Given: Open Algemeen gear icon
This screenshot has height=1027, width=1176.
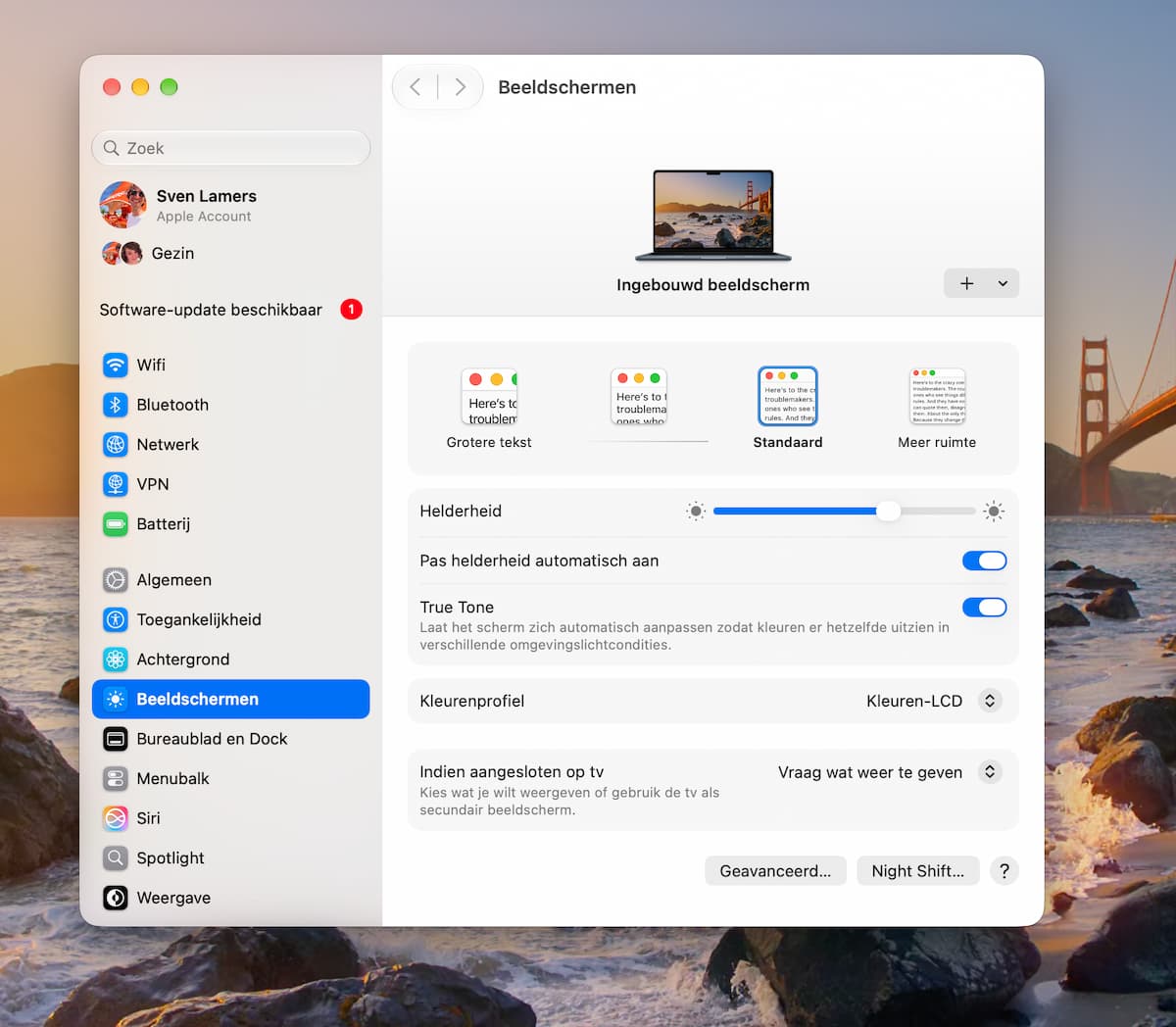Looking at the screenshot, I should click(116, 580).
